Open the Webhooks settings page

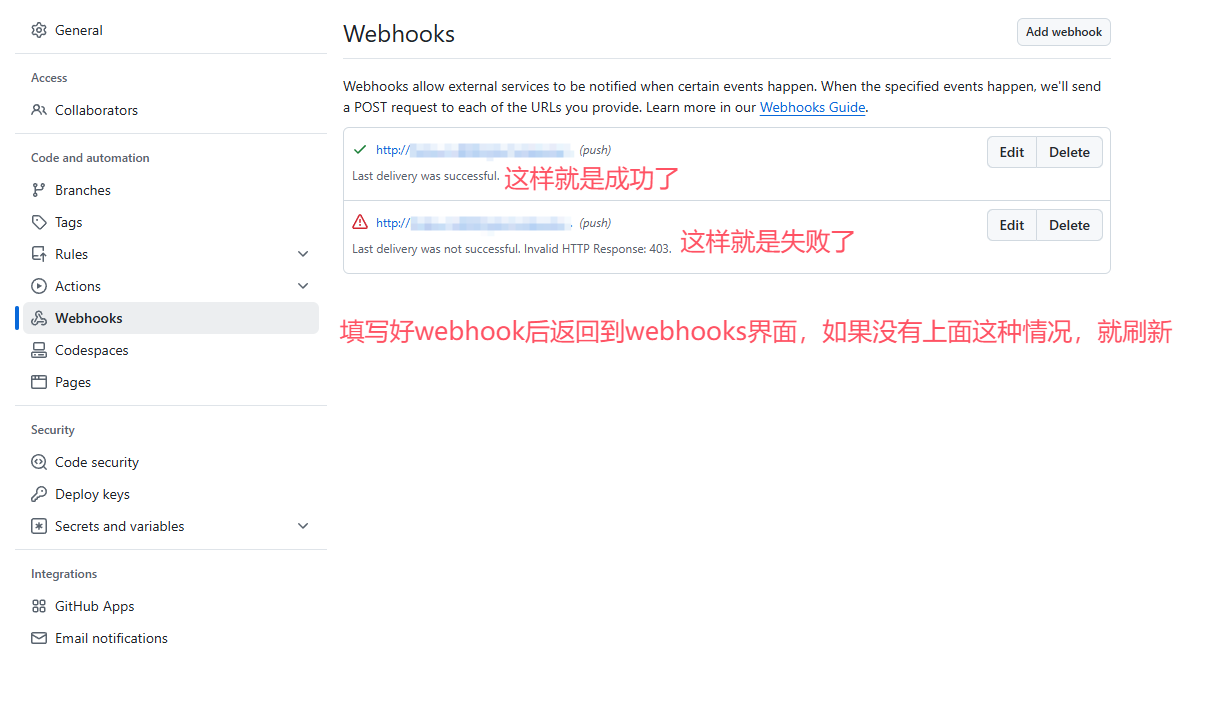click(88, 318)
